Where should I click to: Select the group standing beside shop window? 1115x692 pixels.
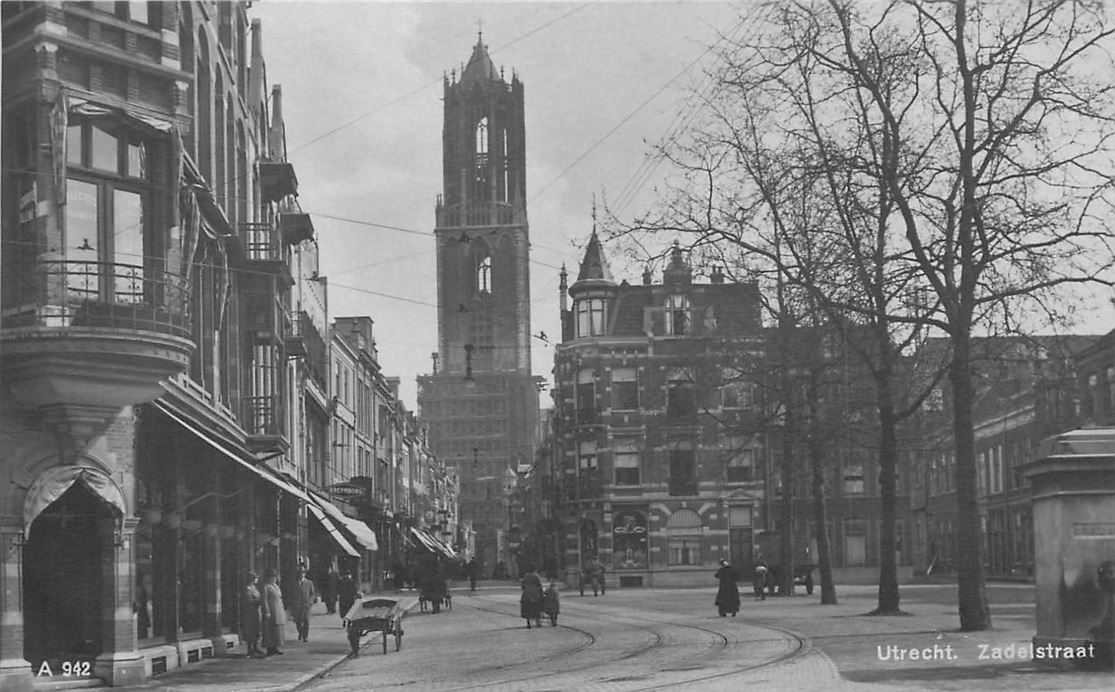tap(263, 612)
